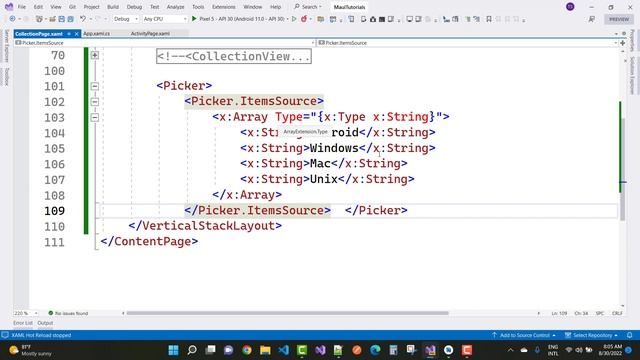Open the right Picker.ItemsSource navigation dropdown
This screenshot has width=640, height=360.
pyautogui.click(x=468, y=42)
